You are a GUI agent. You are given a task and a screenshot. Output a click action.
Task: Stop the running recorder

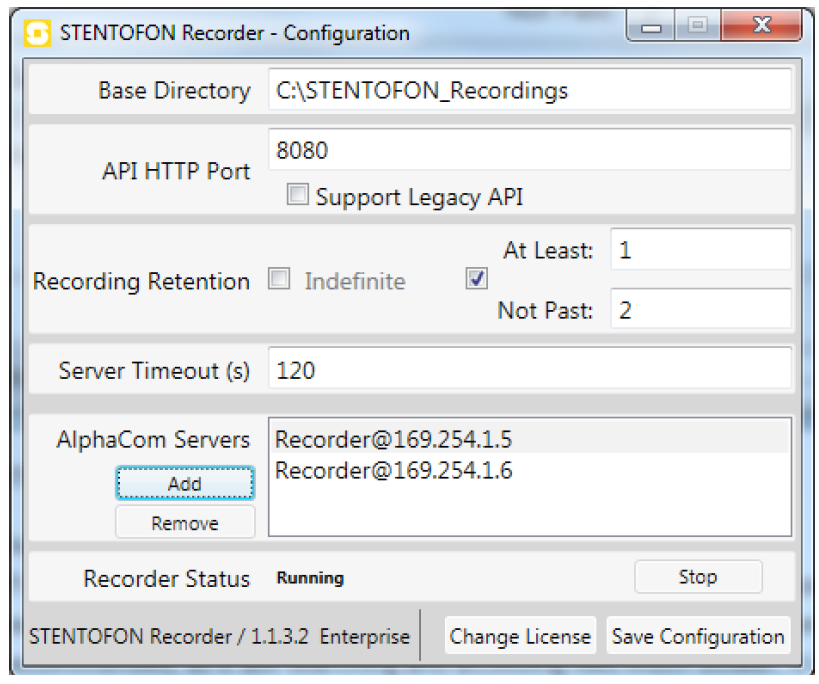pyautogui.click(x=697, y=577)
